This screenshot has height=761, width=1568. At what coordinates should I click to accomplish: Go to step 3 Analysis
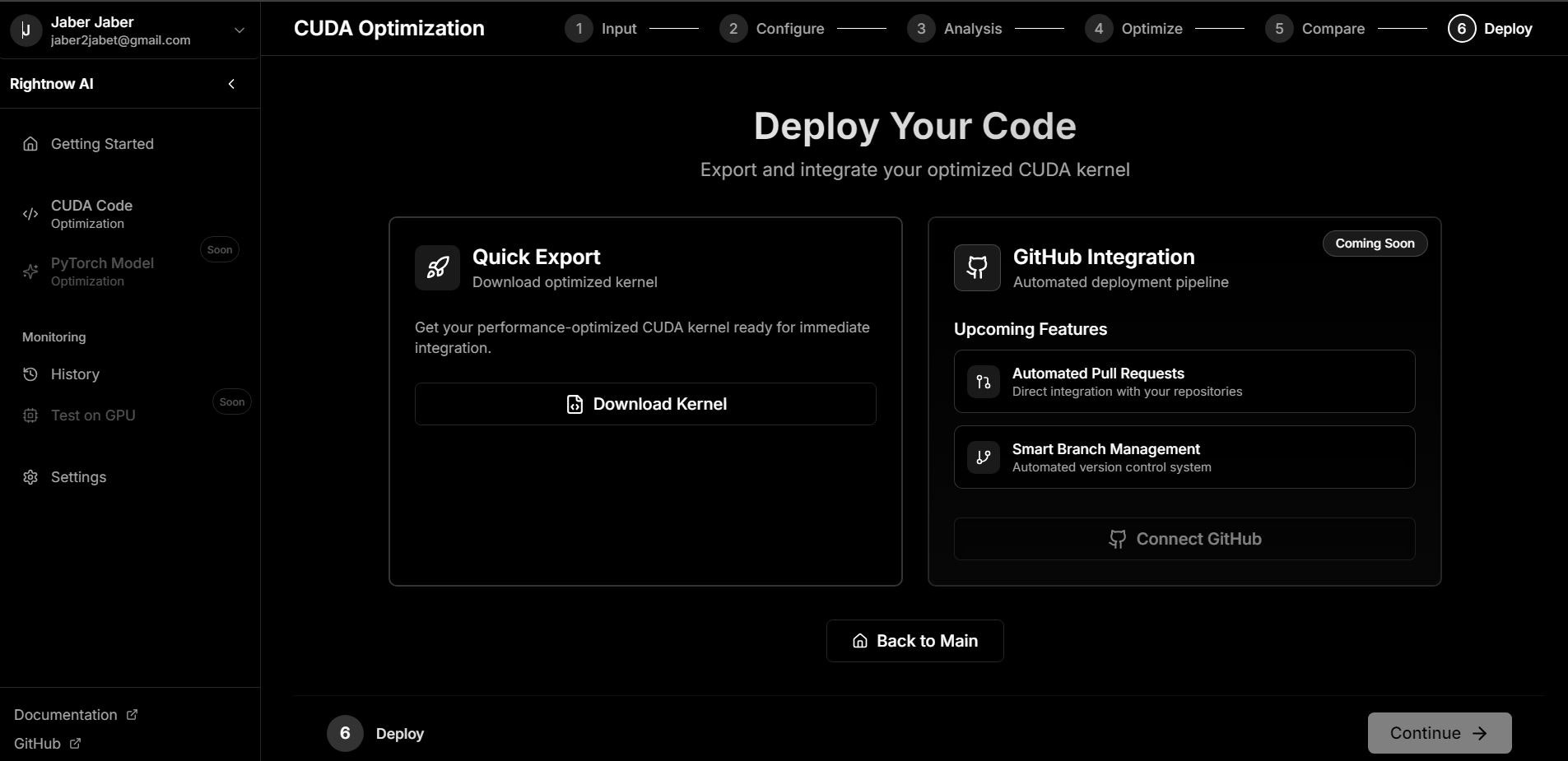tap(955, 29)
